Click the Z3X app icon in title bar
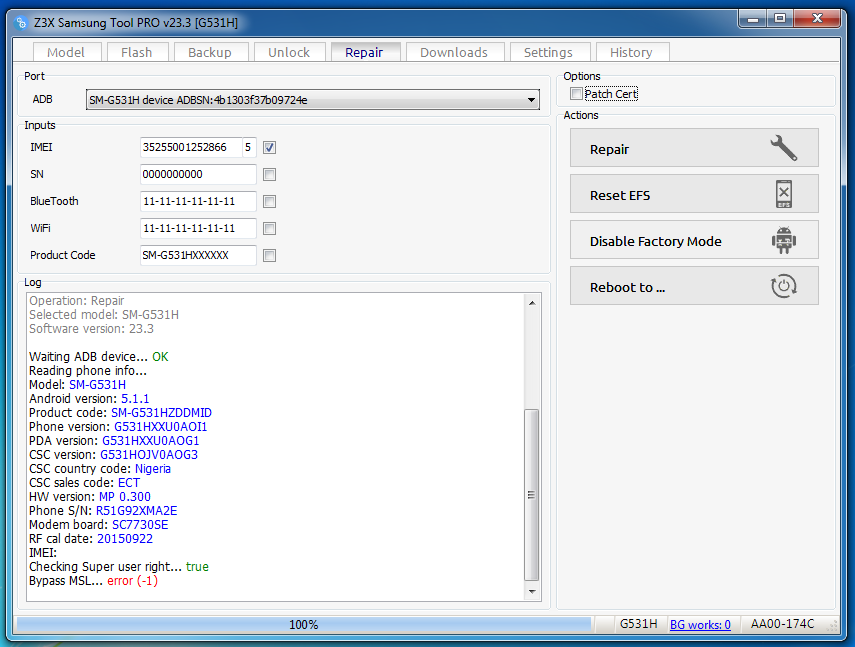The width and height of the screenshot is (855, 647). click(x=21, y=23)
